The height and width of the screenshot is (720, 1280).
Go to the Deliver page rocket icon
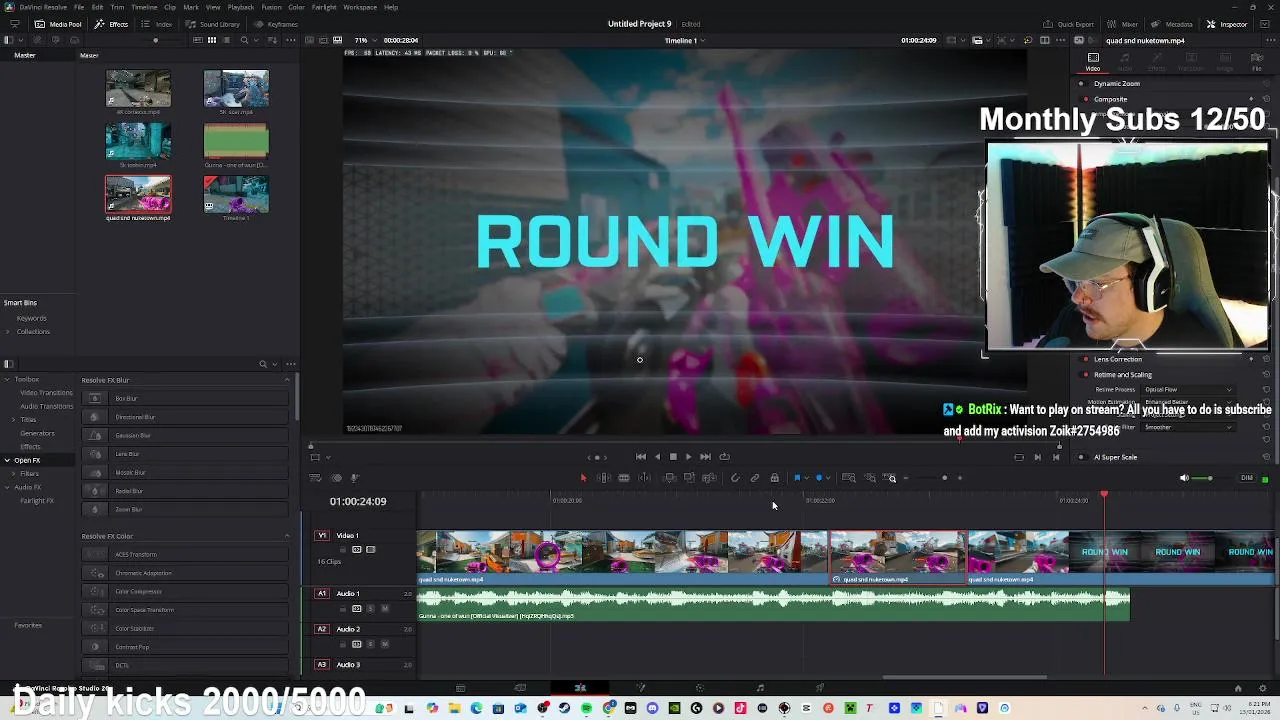point(820,688)
